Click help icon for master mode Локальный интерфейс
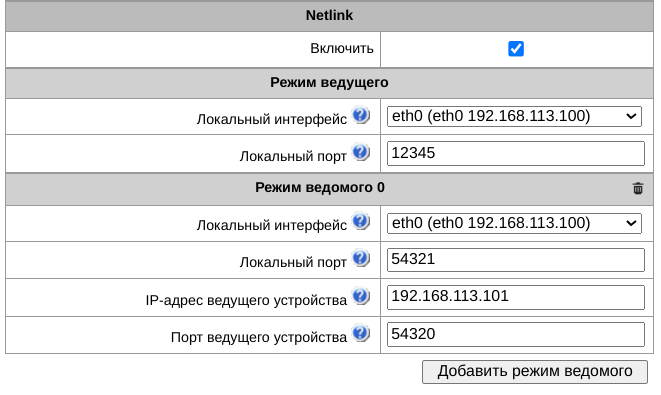The height and width of the screenshot is (395, 661). point(361,115)
